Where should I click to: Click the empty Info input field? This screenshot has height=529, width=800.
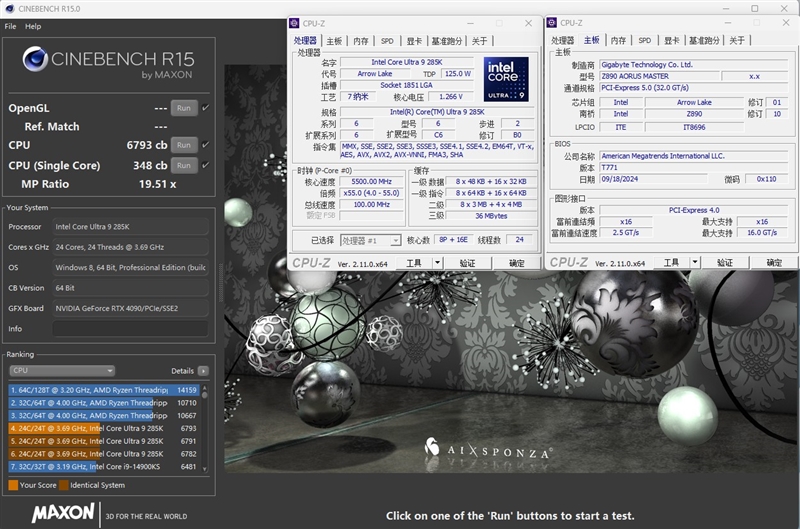pos(131,329)
